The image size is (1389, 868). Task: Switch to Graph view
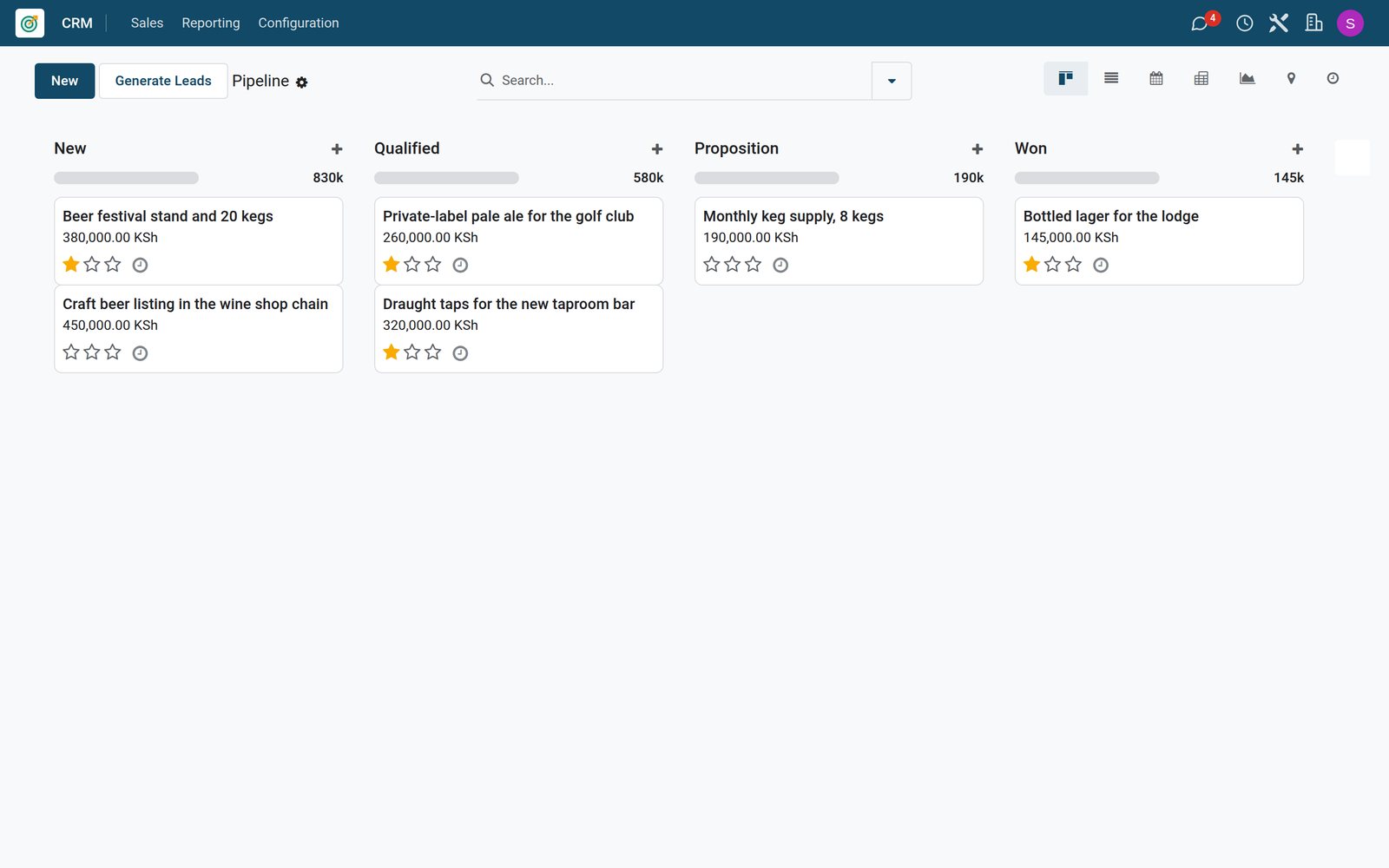pyautogui.click(x=1247, y=78)
